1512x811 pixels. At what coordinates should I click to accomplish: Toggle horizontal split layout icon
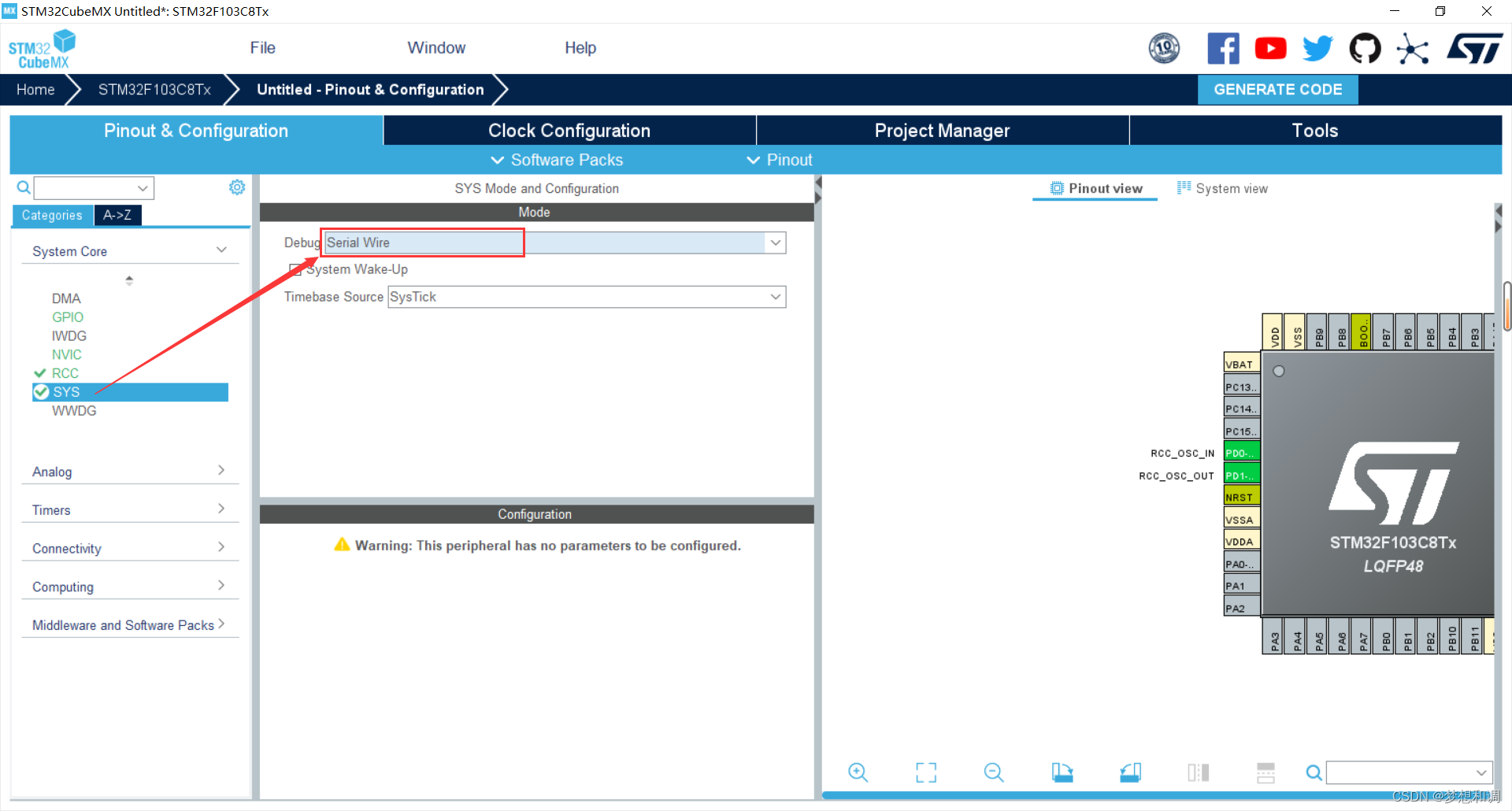pyautogui.click(x=1266, y=772)
